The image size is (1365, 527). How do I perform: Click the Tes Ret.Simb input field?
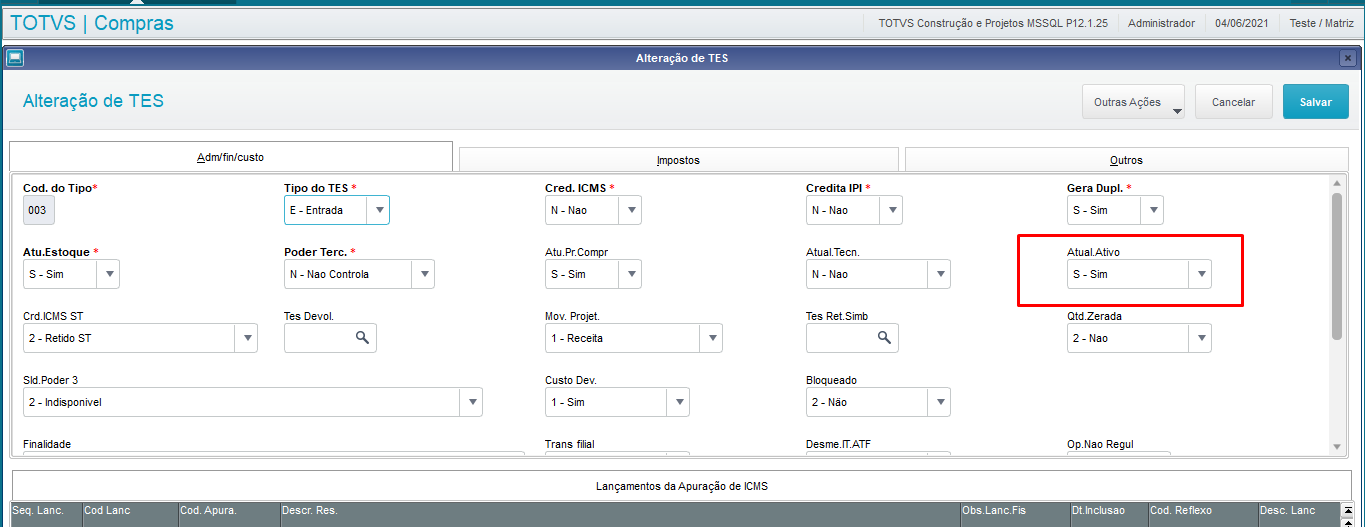click(852, 338)
